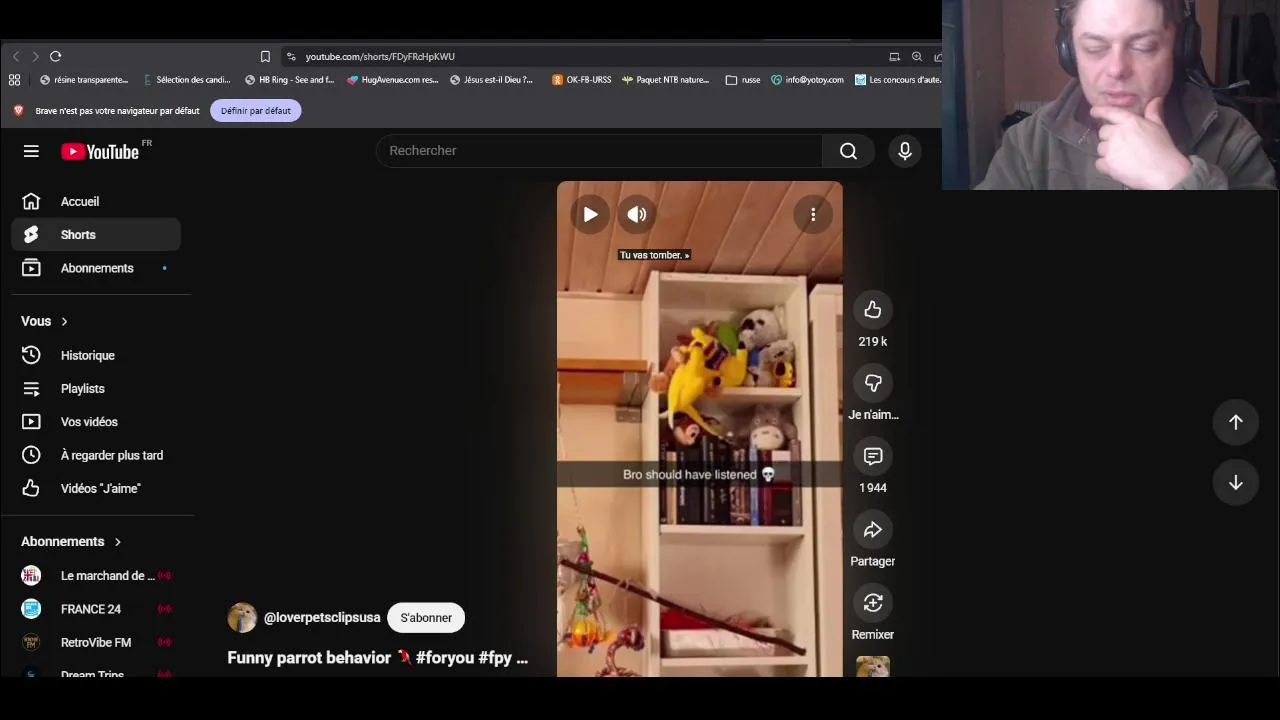Image resolution: width=1280 pixels, height=720 pixels.
Task: Open HB Ring bookmark
Action: coord(290,80)
